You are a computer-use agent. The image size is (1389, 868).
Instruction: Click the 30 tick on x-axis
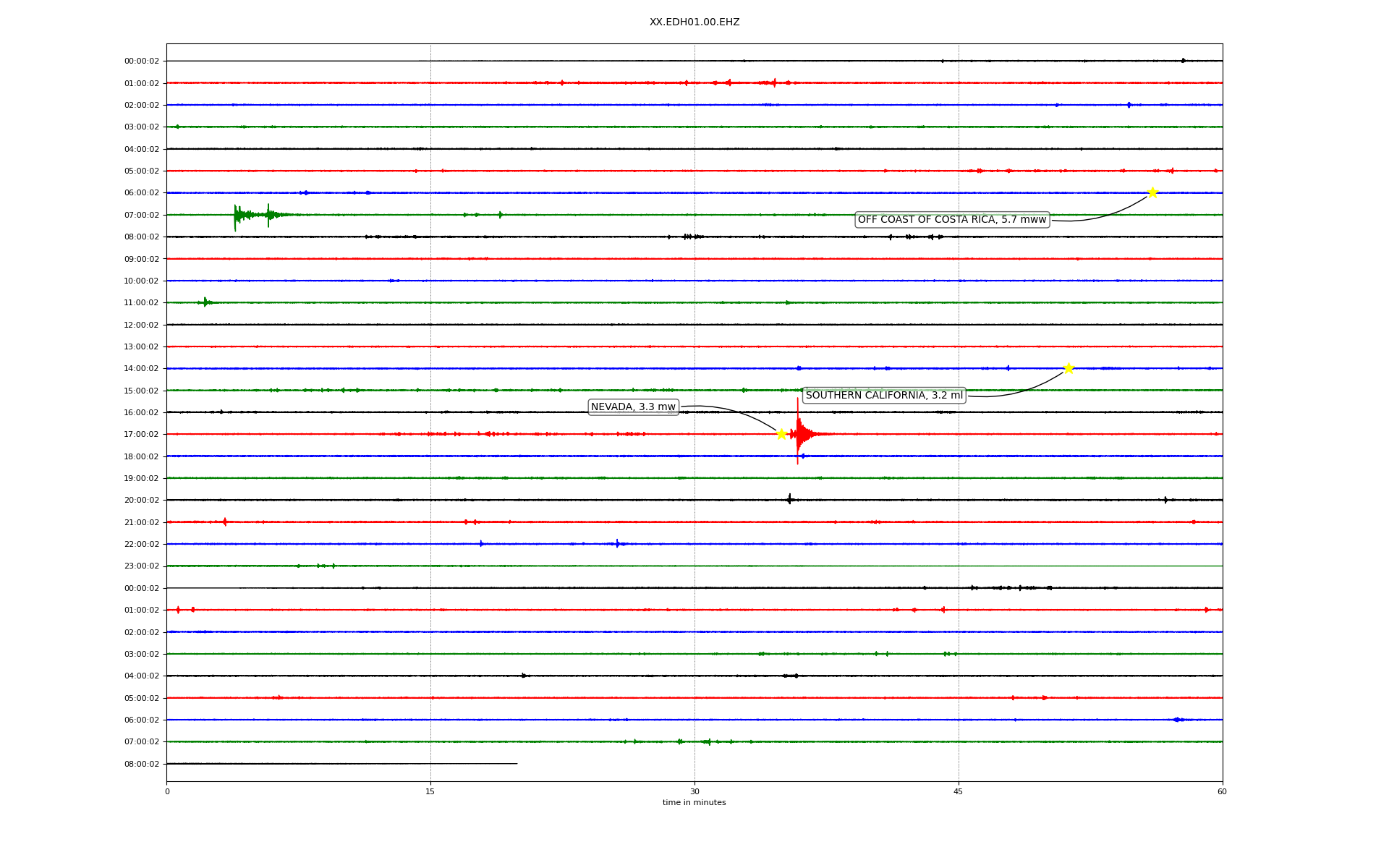click(694, 792)
